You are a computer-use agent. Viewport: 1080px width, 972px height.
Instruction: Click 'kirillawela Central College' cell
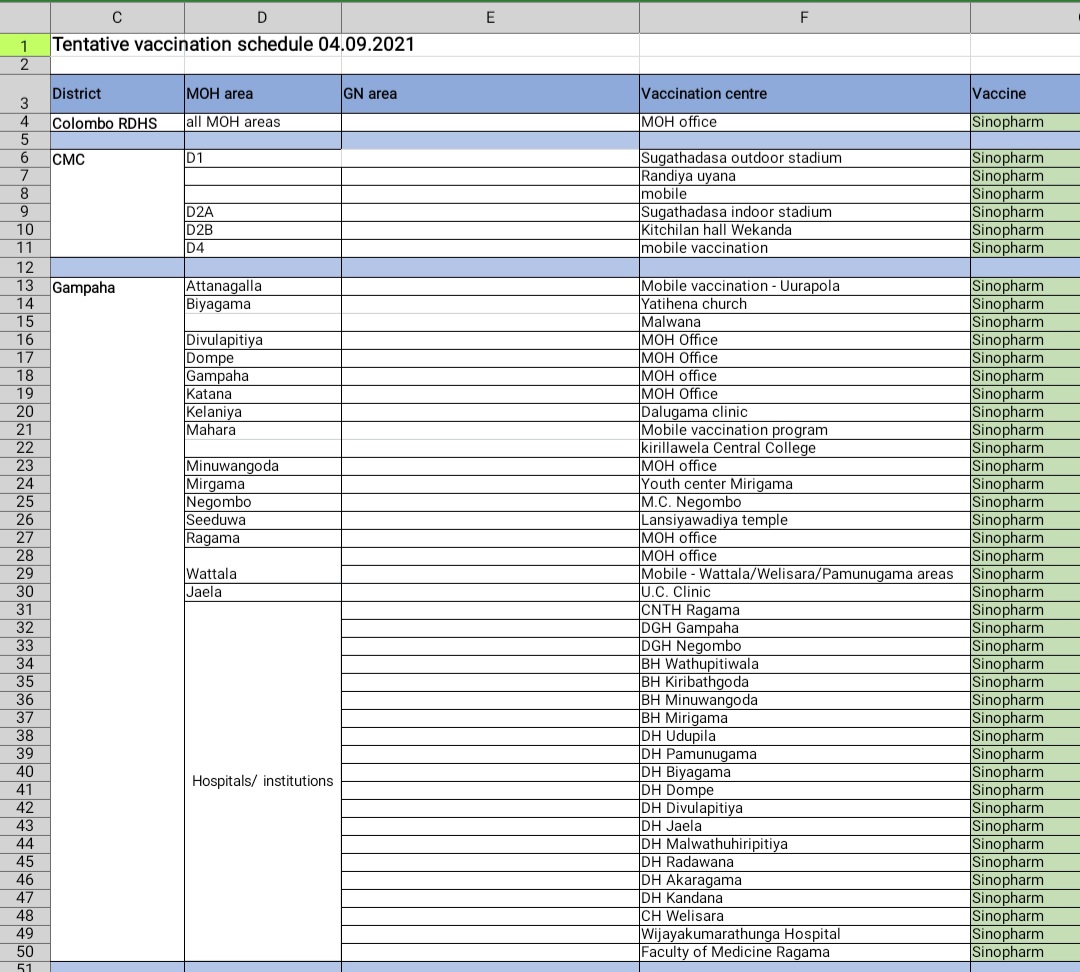tap(804, 448)
